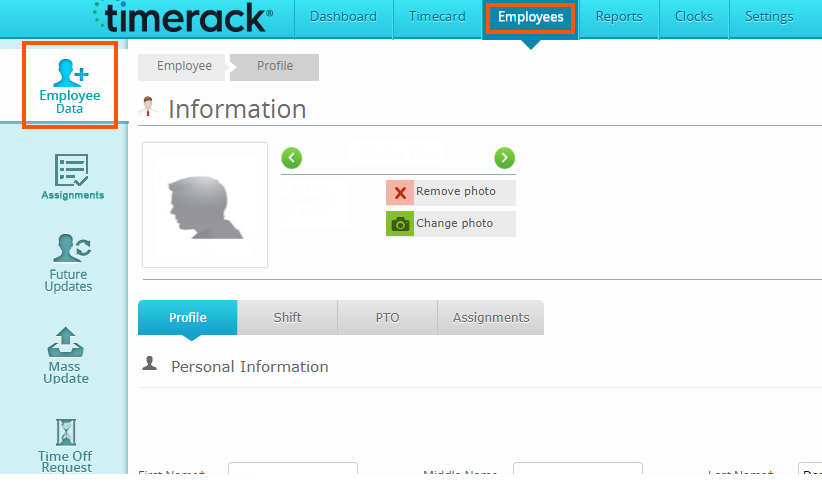This screenshot has height=483, width=822.
Task: Click the red X remove photo icon
Action: tap(400, 192)
